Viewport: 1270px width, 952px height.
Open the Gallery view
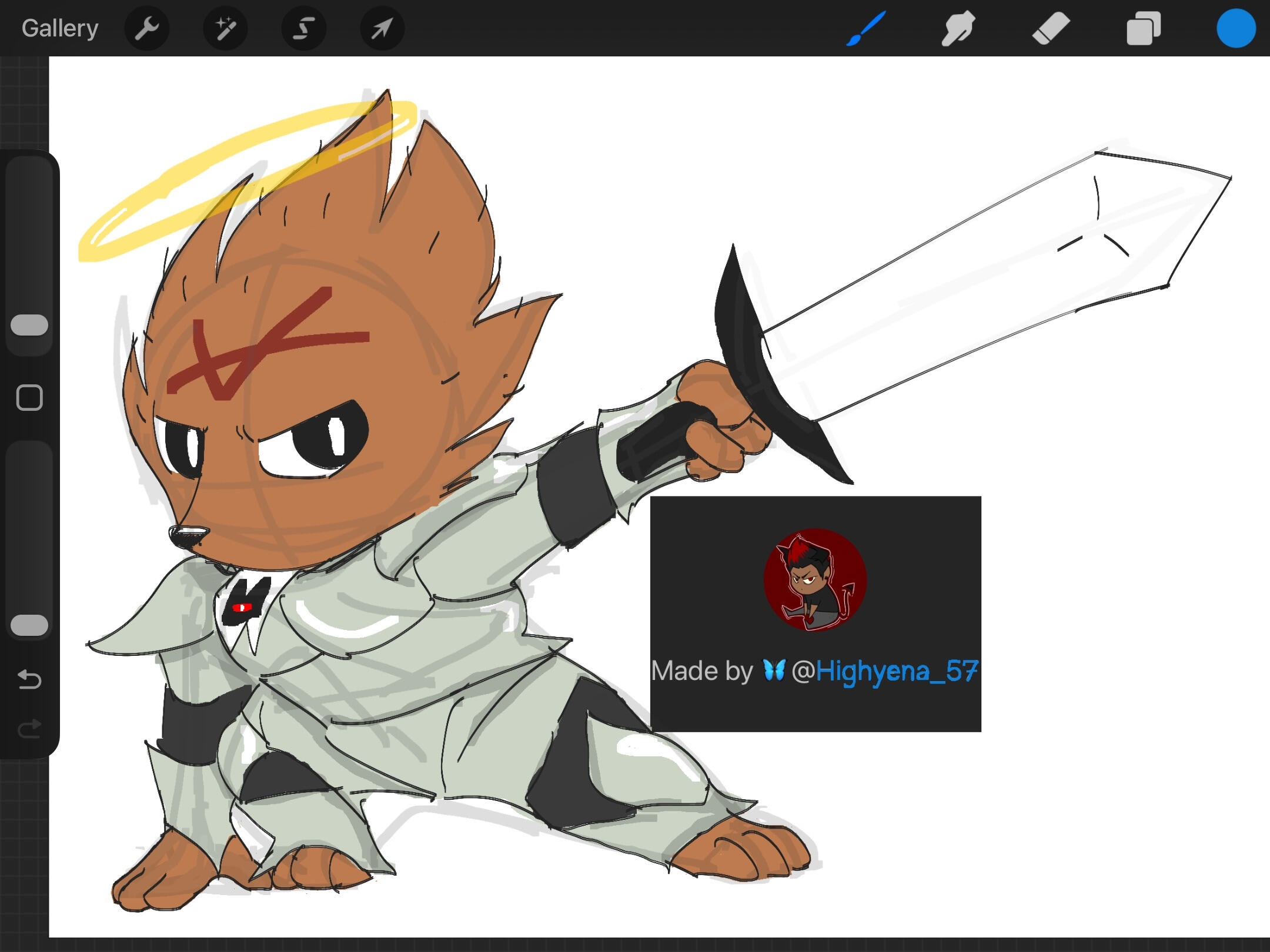point(59,28)
